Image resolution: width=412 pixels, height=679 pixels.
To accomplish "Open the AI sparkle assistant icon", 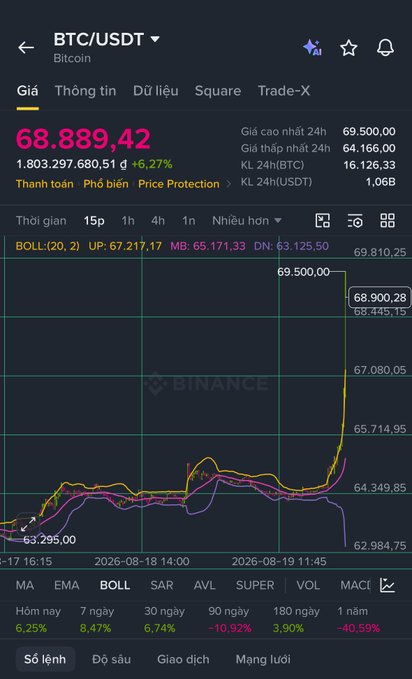I will pos(312,47).
